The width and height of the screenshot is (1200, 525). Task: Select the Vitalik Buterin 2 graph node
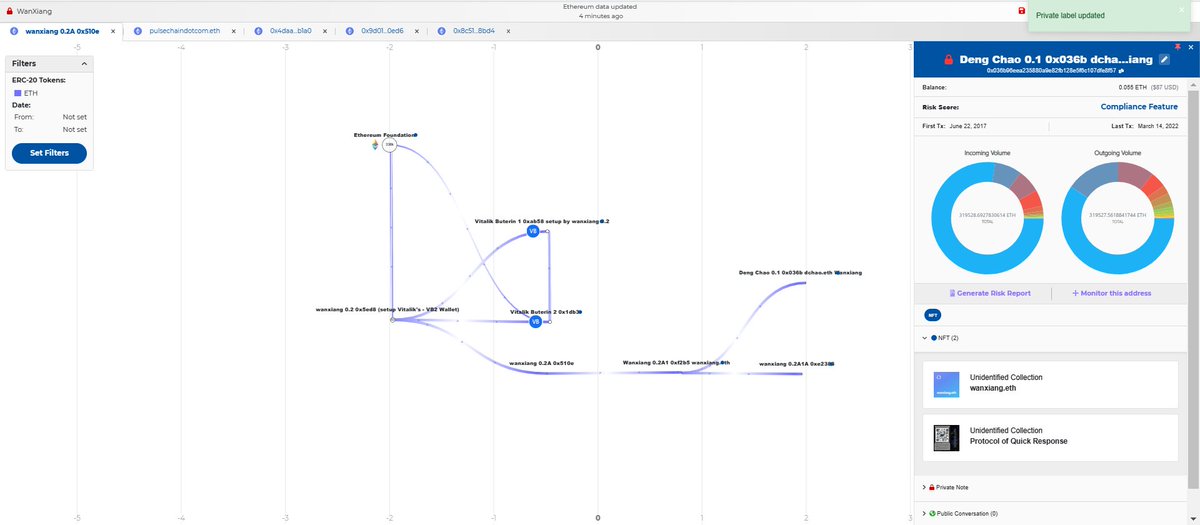click(x=535, y=322)
